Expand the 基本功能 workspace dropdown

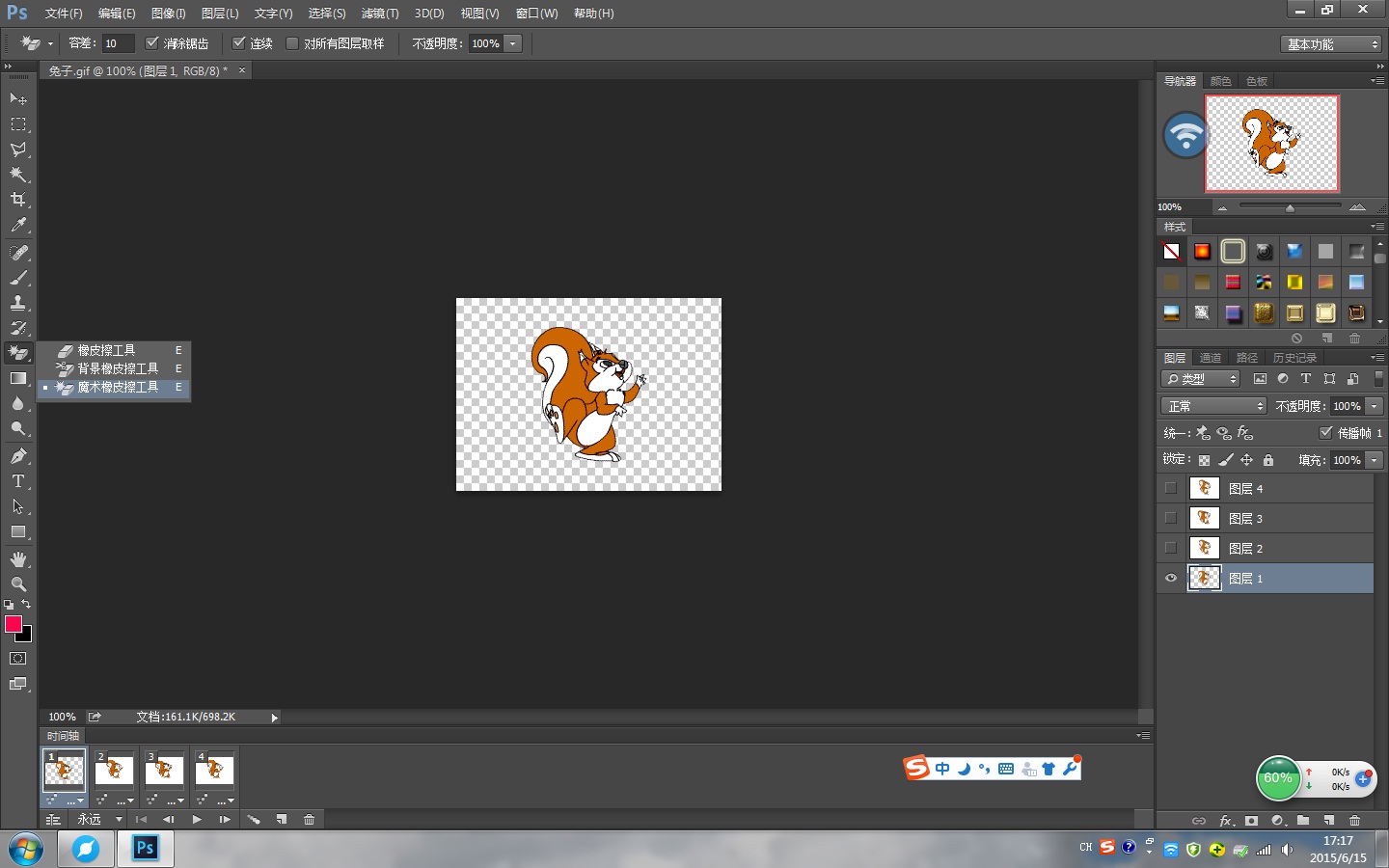(x=1333, y=44)
